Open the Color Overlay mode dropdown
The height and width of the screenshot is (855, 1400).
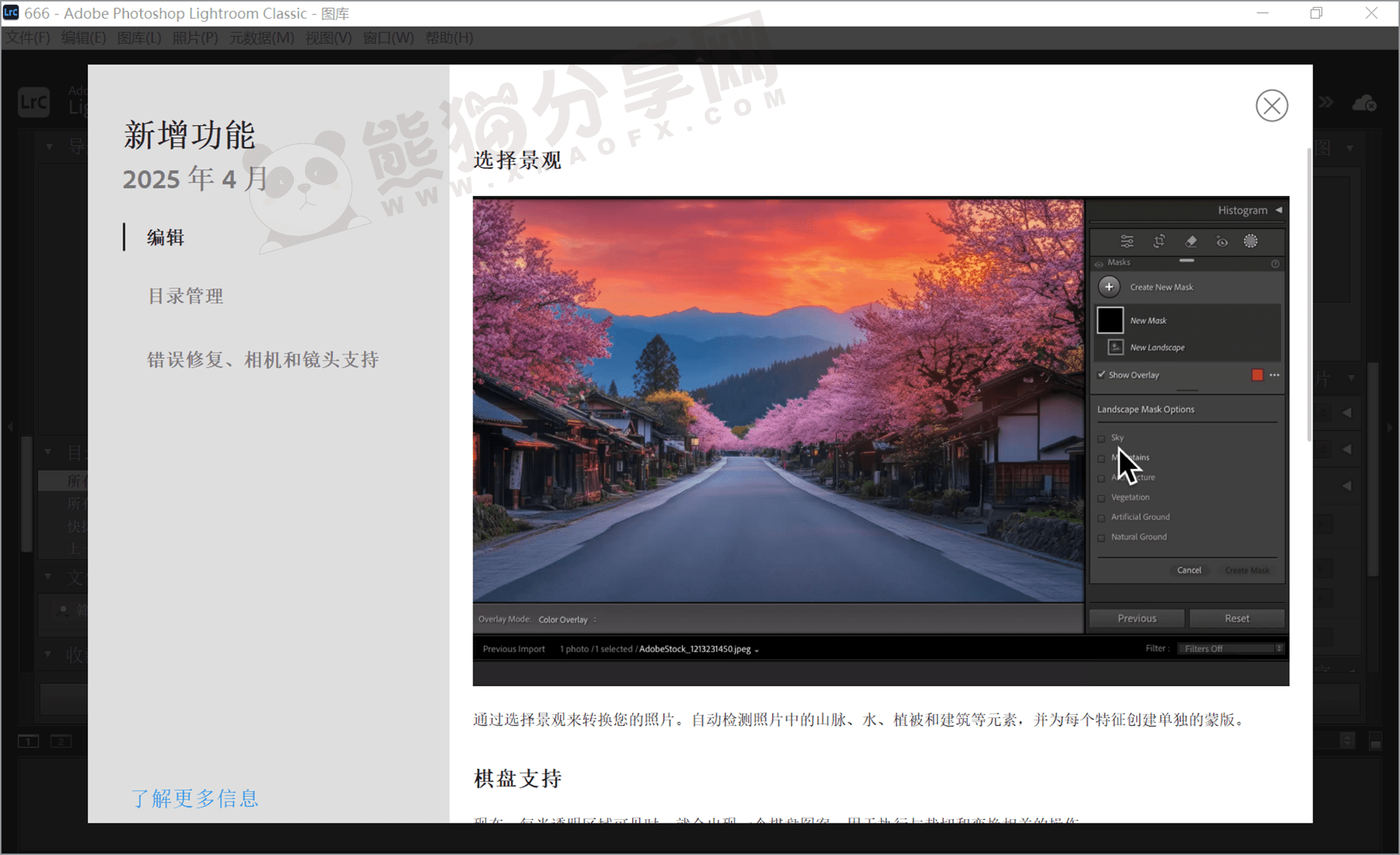[566, 619]
